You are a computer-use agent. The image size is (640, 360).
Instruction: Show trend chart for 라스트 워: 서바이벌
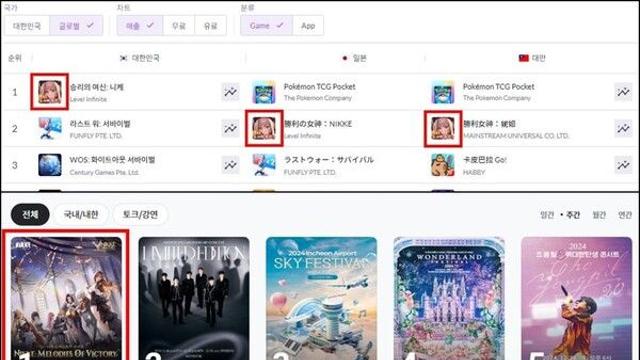pyautogui.click(x=230, y=128)
